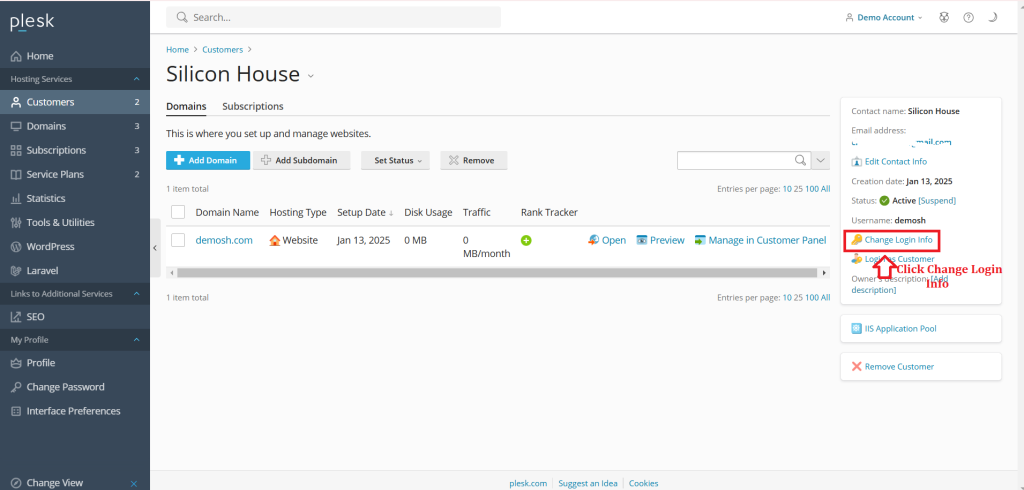Click the Laravel icon in sidebar
Screen dimensions: 1024x490
16,270
